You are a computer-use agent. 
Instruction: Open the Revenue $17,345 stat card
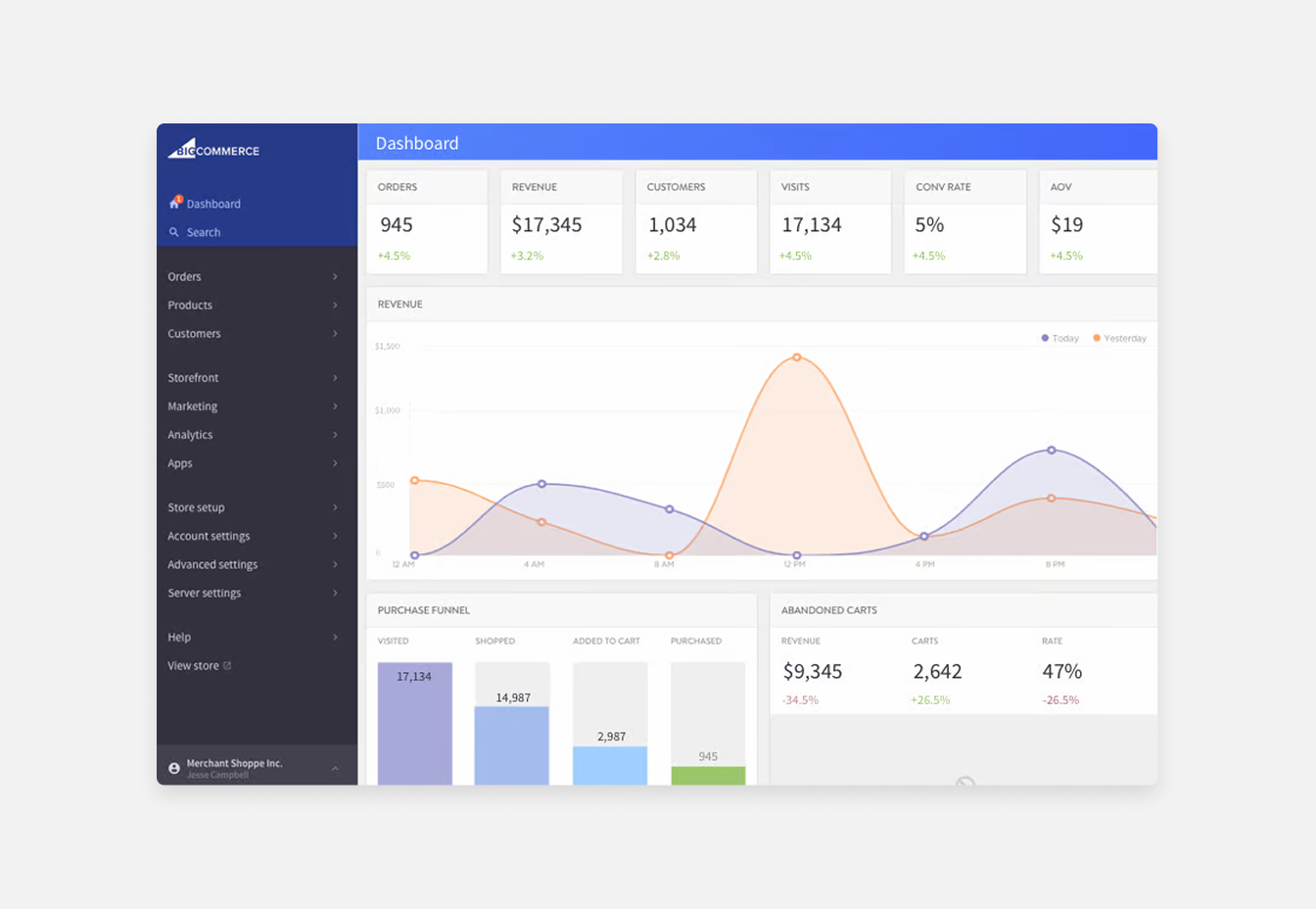click(561, 223)
